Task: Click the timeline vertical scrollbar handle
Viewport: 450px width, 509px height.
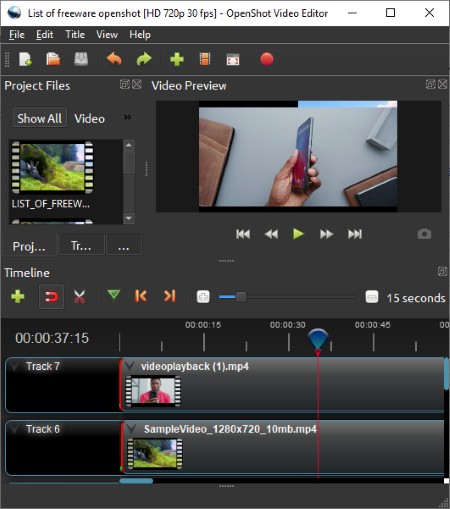Action: pos(446,373)
